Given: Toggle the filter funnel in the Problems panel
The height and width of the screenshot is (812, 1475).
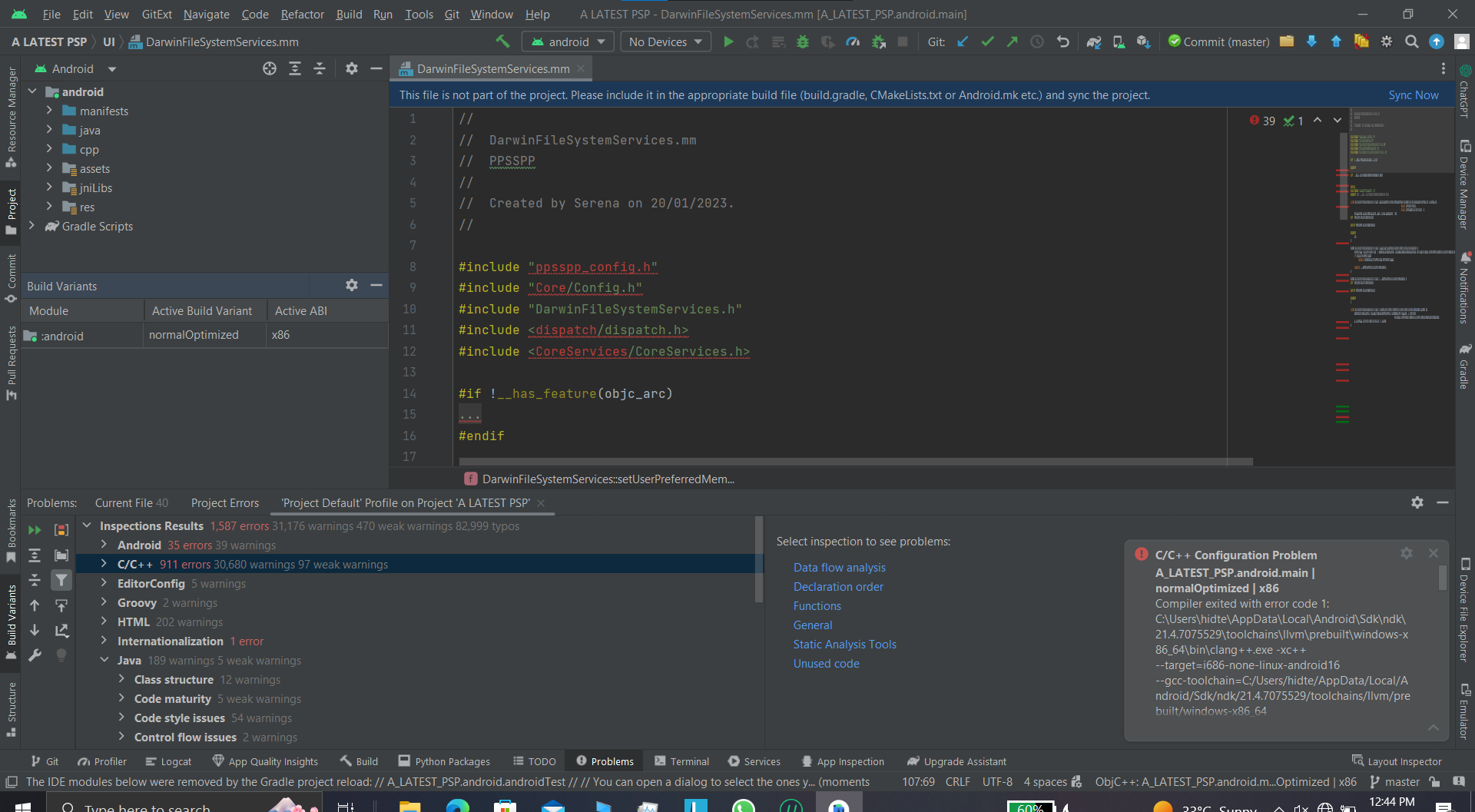Looking at the screenshot, I should [x=61, y=580].
